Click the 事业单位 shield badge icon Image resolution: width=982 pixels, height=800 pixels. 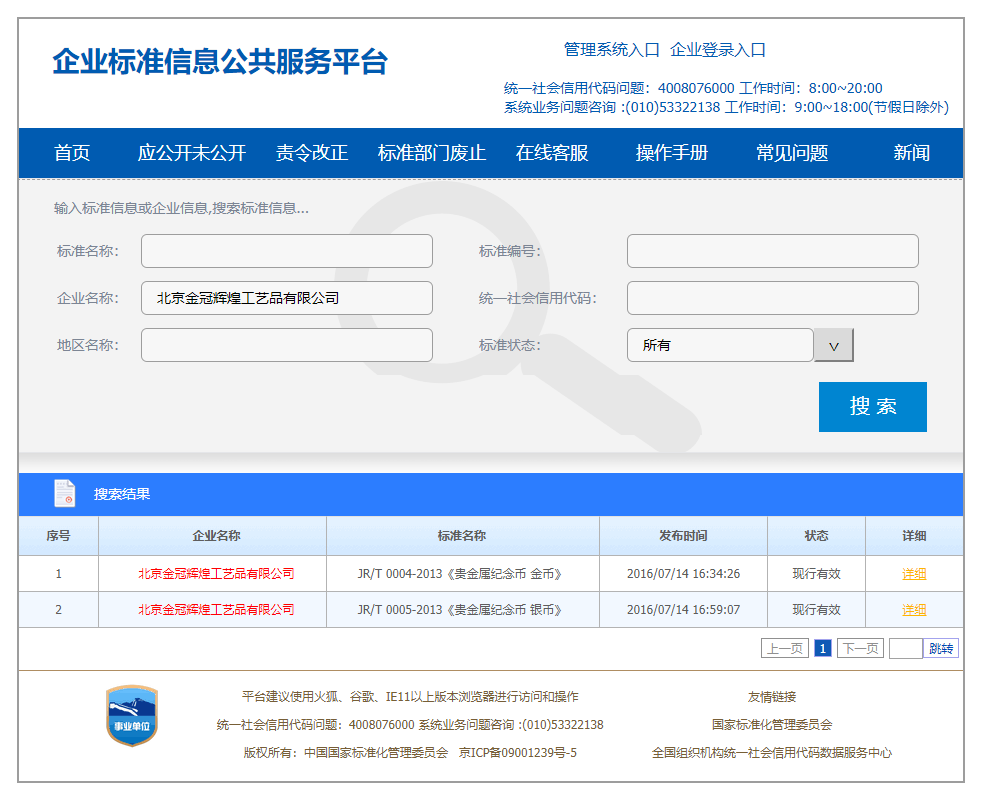tap(132, 716)
